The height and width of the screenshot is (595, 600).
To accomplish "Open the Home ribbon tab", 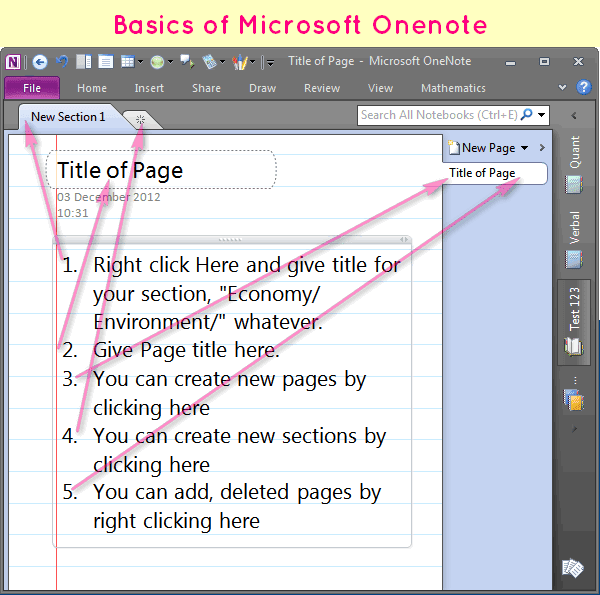I will click(92, 88).
